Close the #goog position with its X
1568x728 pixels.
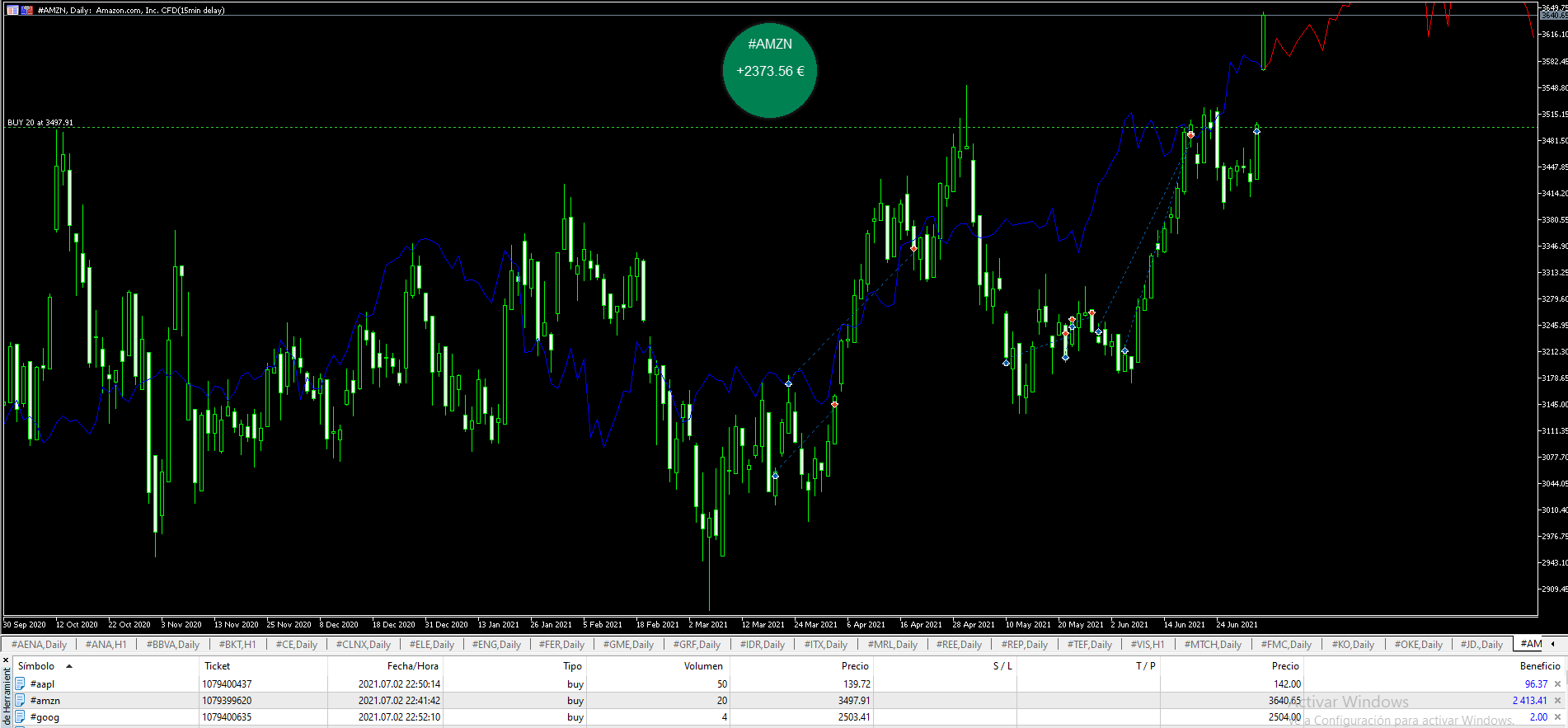pos(1557,717)
